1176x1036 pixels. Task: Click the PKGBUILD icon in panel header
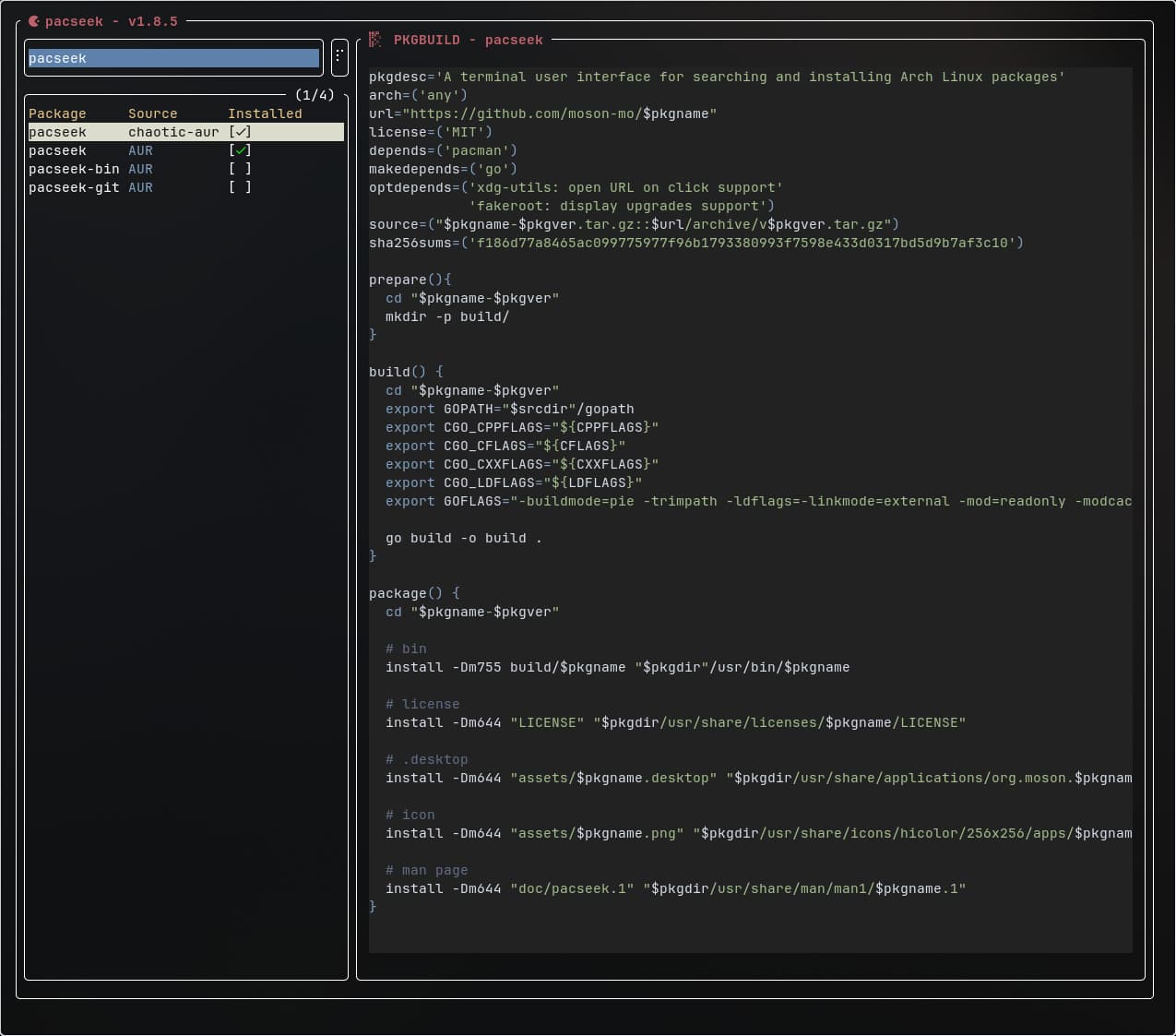374,40
